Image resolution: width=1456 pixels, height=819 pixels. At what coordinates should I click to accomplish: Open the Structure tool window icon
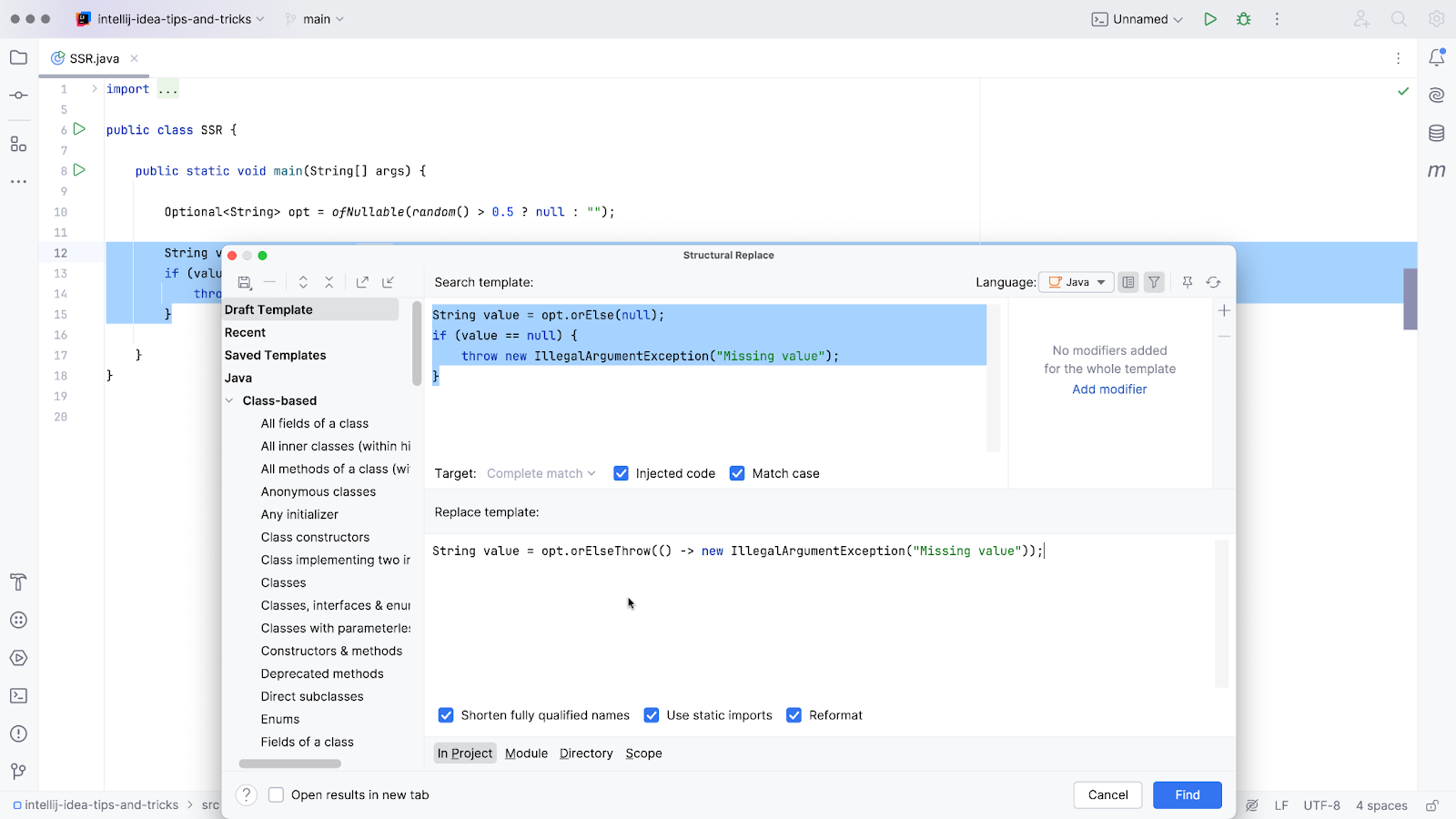(x=18, y=144)
